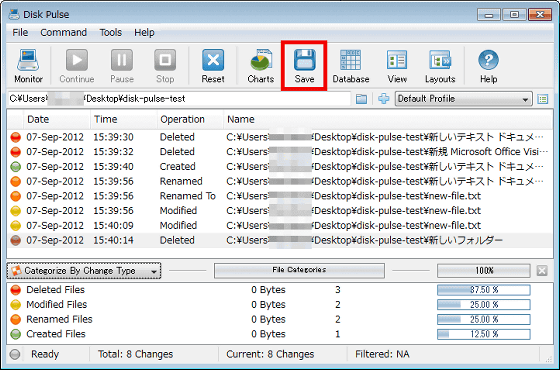560x370 pixels.
Task: Select the Renamed row with Japanese filename
Action: tap(280, 181)
